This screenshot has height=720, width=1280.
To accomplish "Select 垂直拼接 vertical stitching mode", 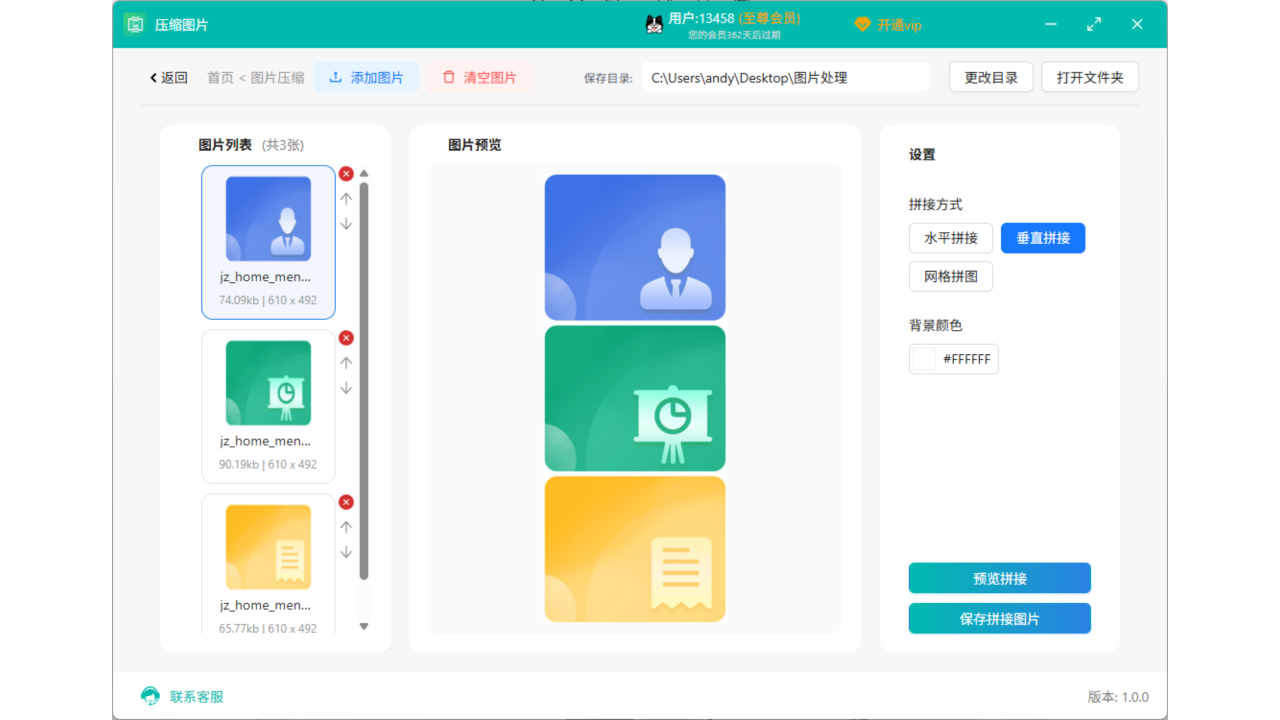I will tap(1043, 238).
